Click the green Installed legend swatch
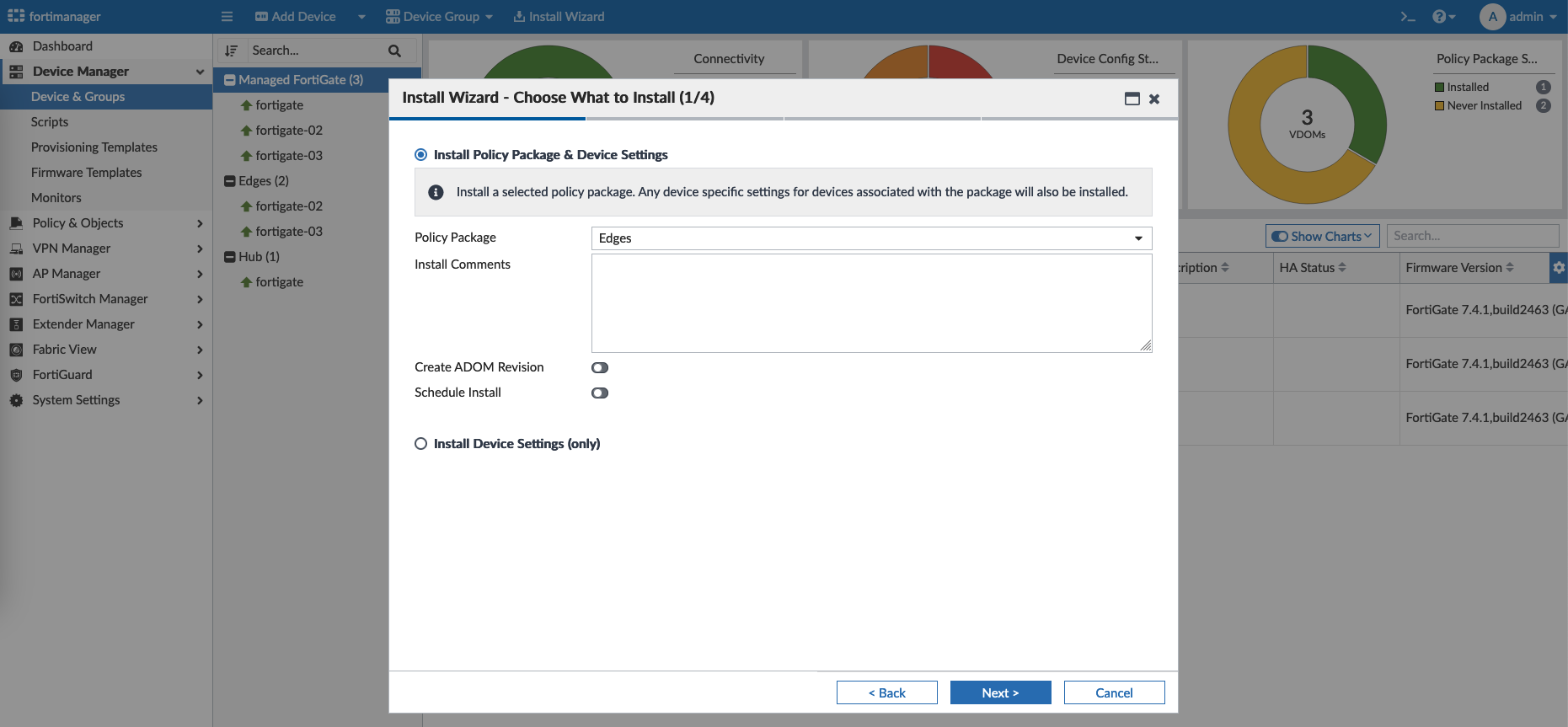This screenshot has height=727, width=1568. click(1439, 88)
